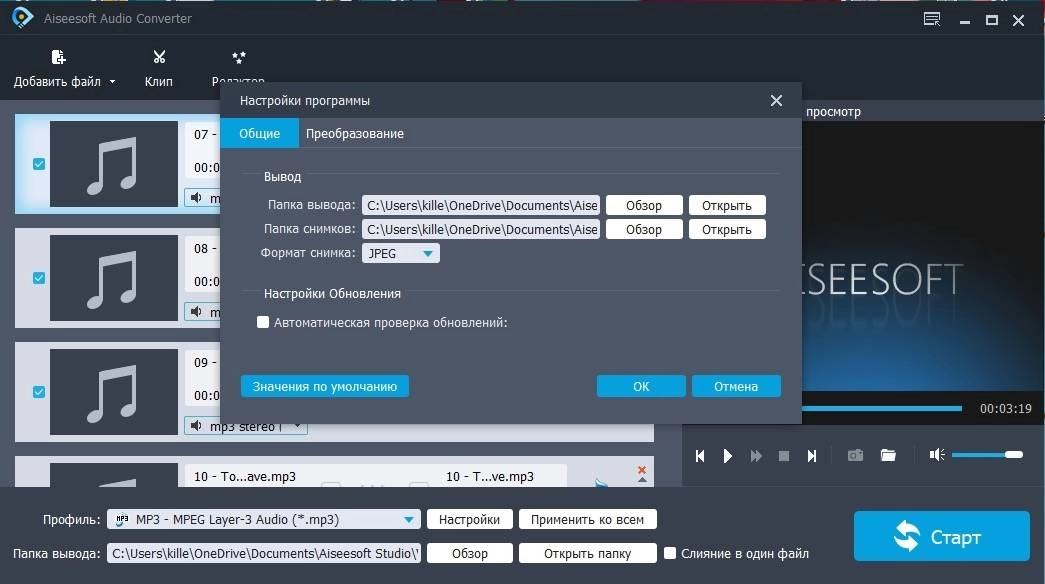Open audio track dropdown of track 07
1045x584 pixels.
point(203,198)
